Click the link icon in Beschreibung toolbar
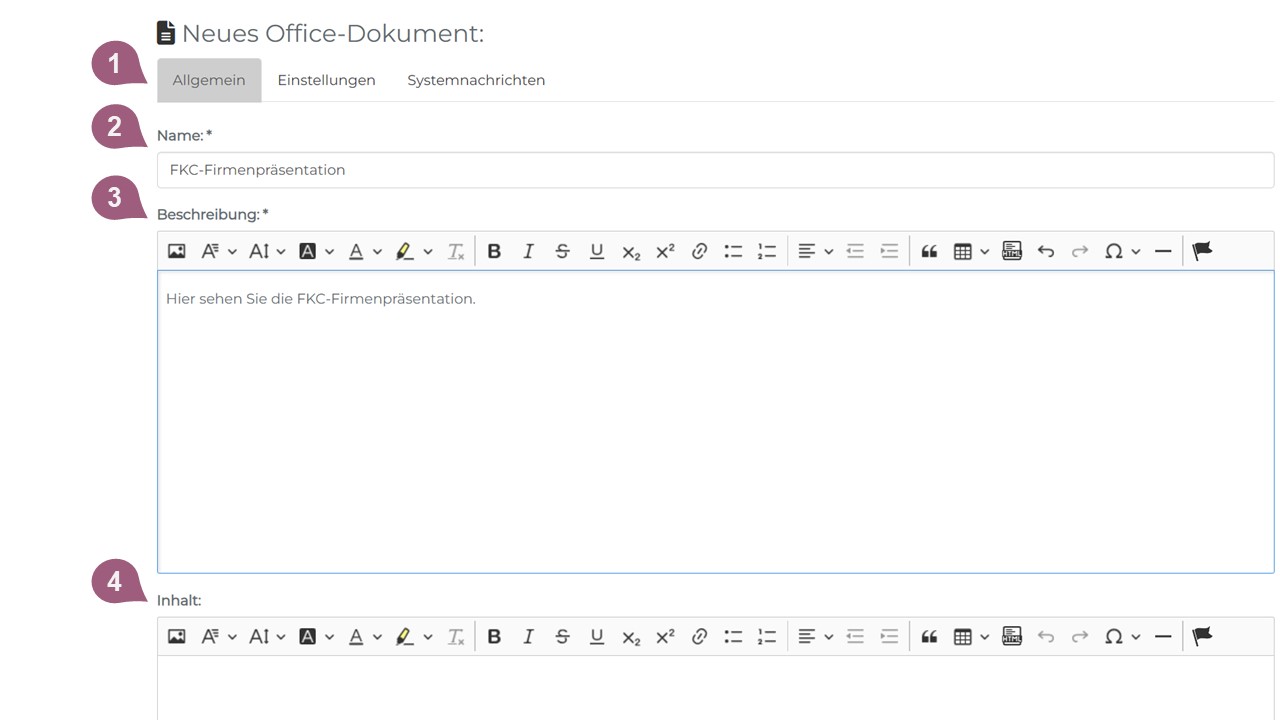This screenshot has width=1280, height=720. pyautogui.click(x=699, y=251)
